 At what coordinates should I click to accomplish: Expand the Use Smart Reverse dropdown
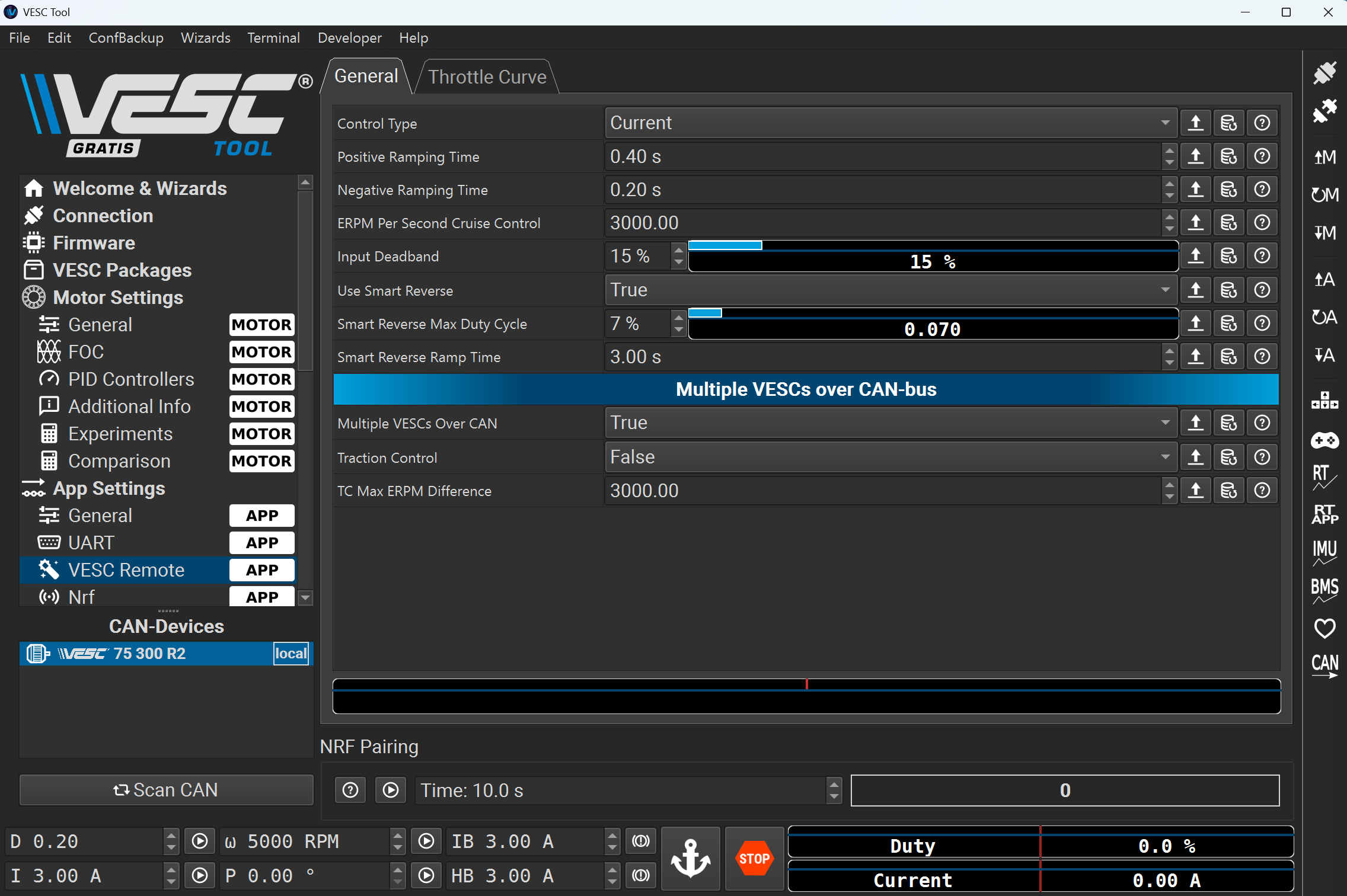[x=890, y=290]
